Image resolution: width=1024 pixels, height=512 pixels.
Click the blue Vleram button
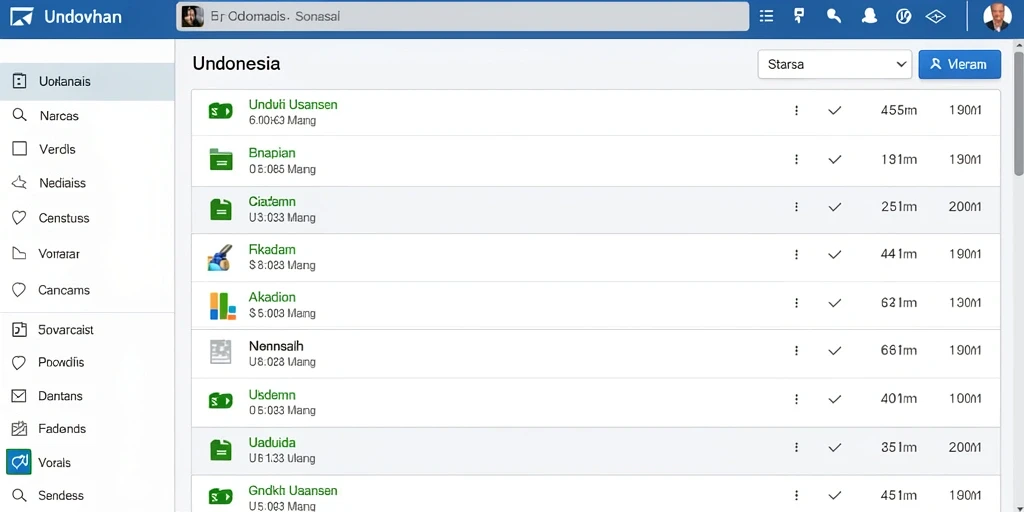(959, 65)
